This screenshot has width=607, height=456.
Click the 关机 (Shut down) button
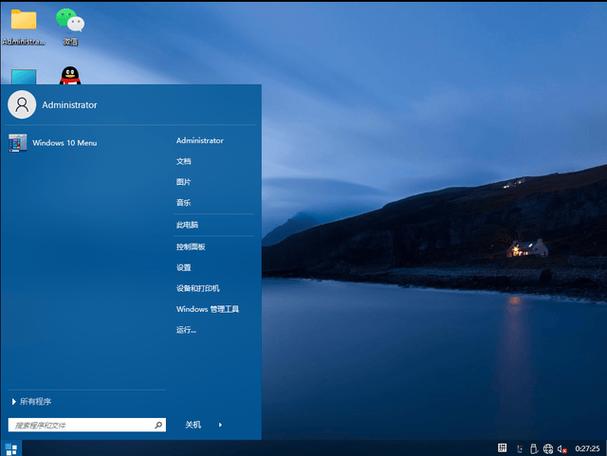pos(193,425)
